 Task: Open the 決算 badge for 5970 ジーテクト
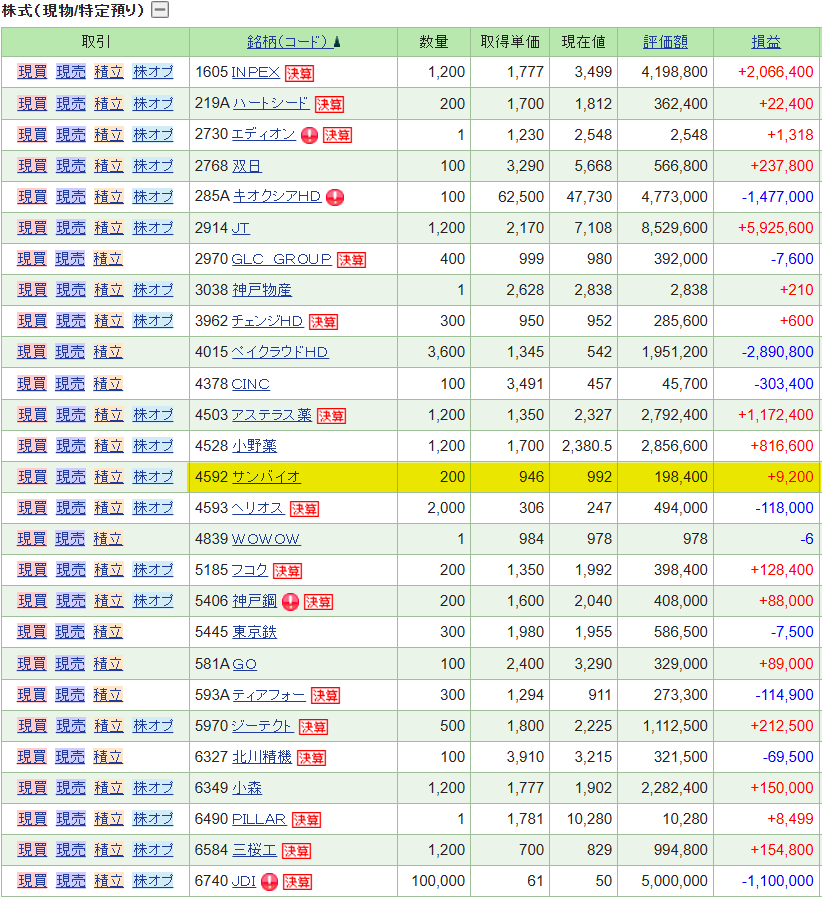313,727
